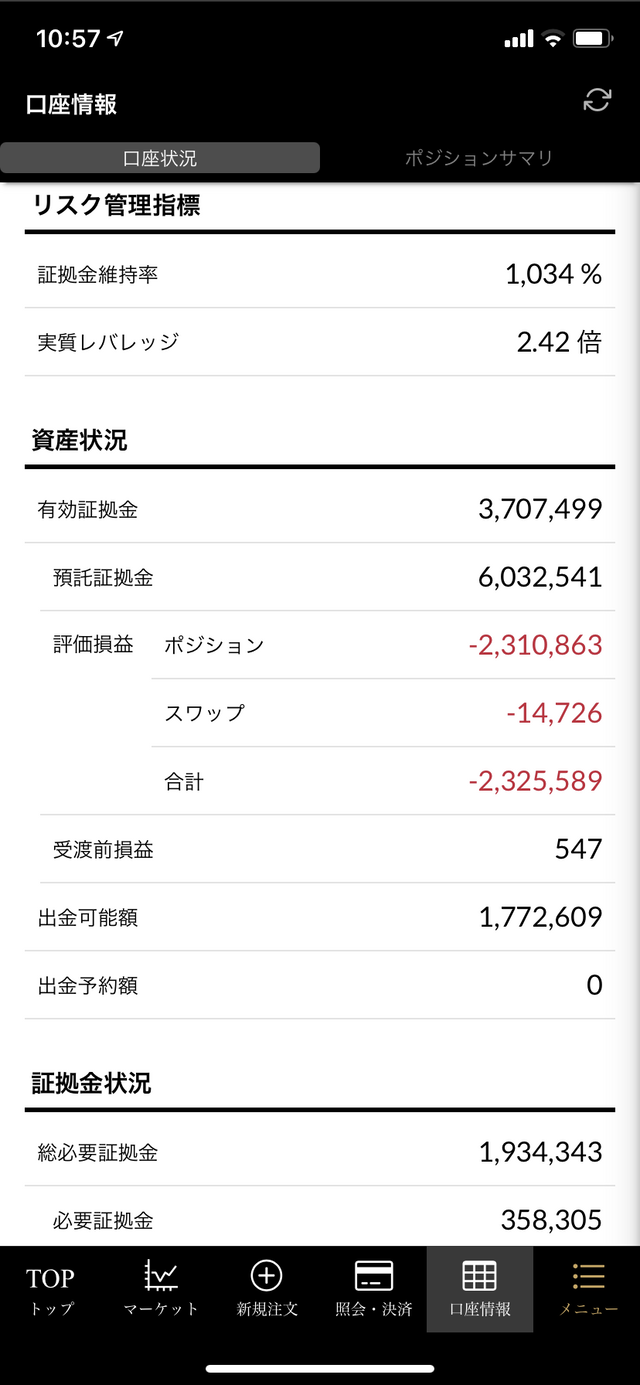Tap the refresh icon in header
The image size is (640, 1385).
click(597, 100)
